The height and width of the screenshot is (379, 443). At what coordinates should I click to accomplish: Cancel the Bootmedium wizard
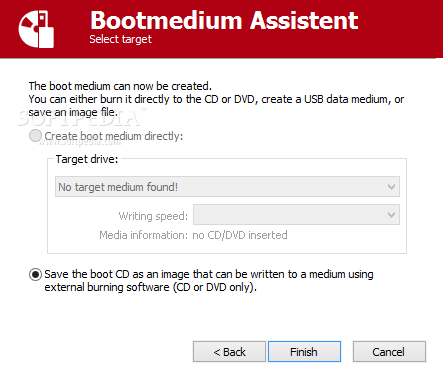pyautogui.click(x=389, y=352)
